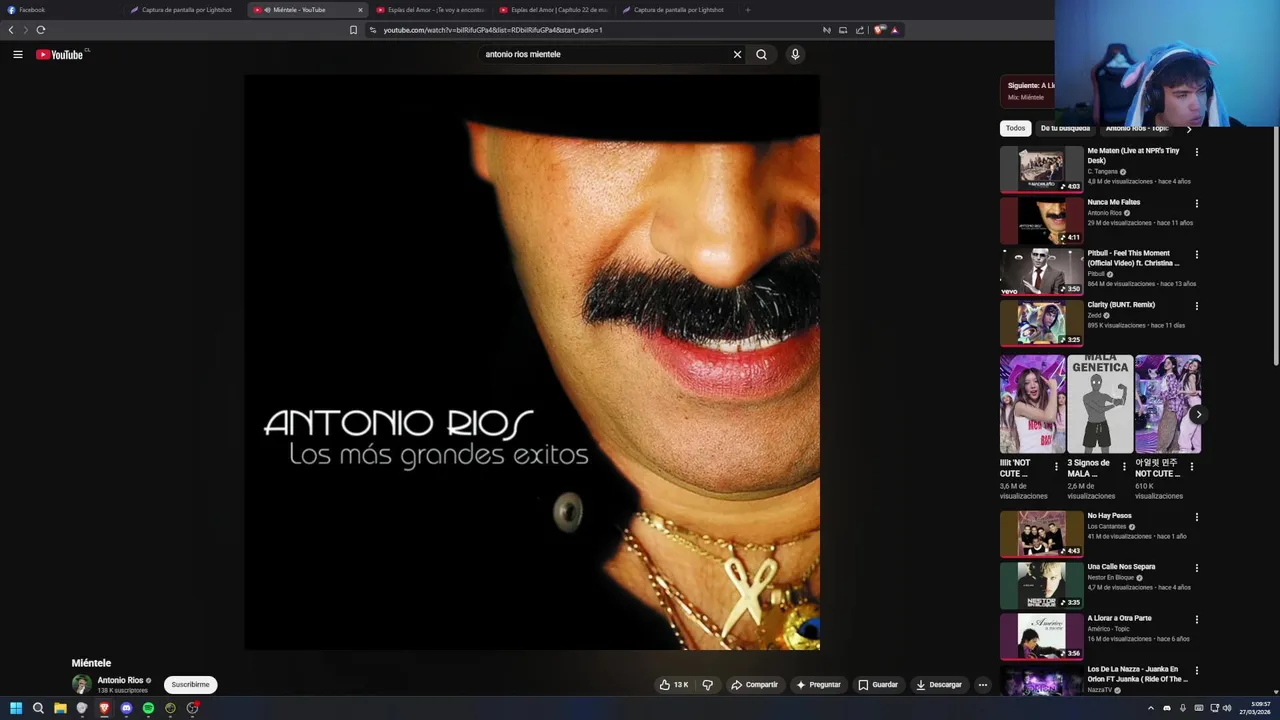The height and width of the screenshot is (720, 1280).
Task: Open menu for Clarity BUNT Remix
Action: click(1196, 306)
